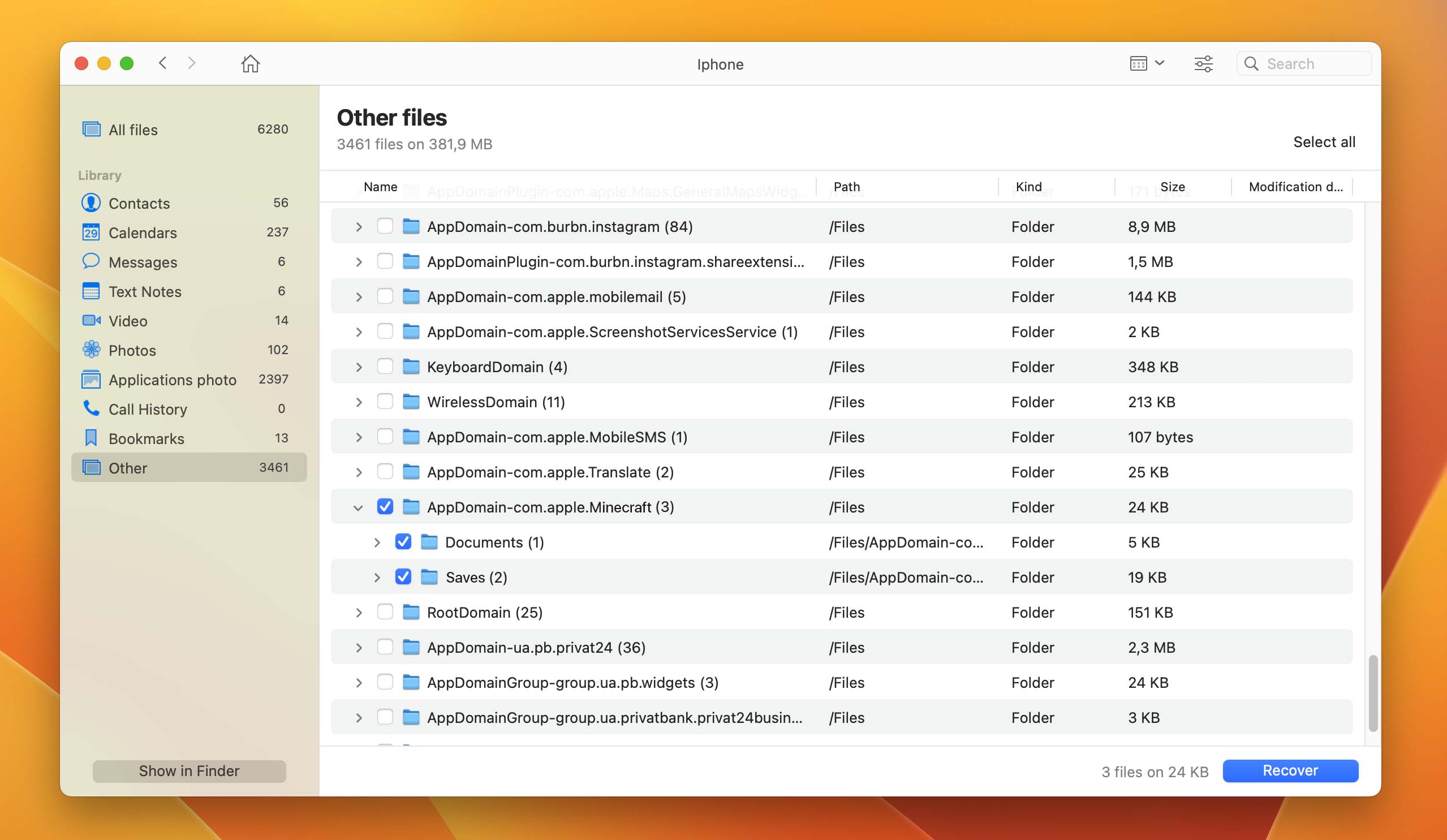Click the Messages speech bubble icon
1447x840 pixels.
tap(91, 262)
